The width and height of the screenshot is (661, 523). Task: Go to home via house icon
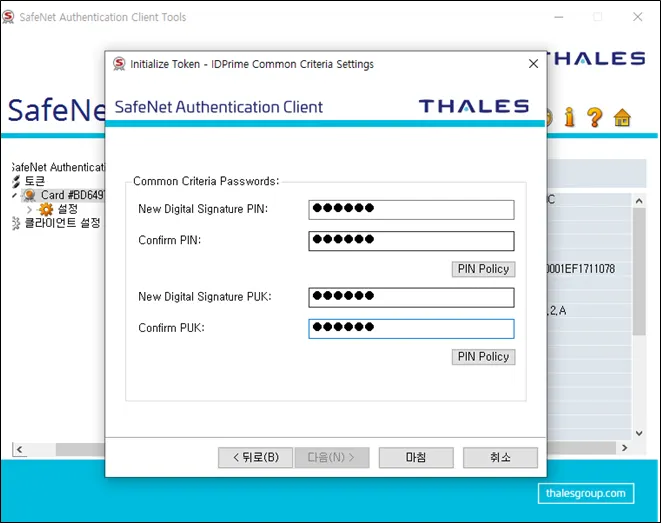pyautogui.click(x=622, y=118)
